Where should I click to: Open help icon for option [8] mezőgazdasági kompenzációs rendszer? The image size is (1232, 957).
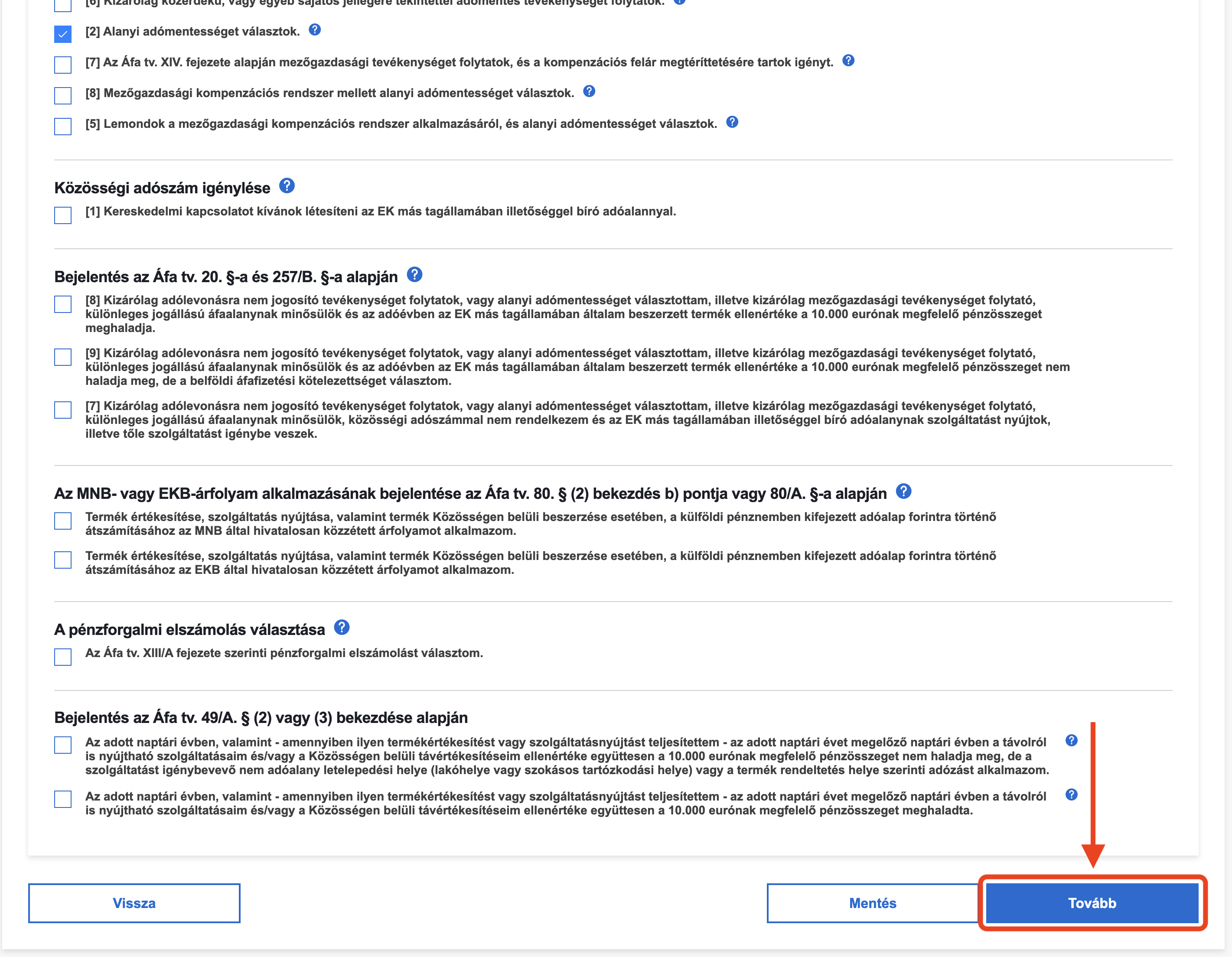589,91
